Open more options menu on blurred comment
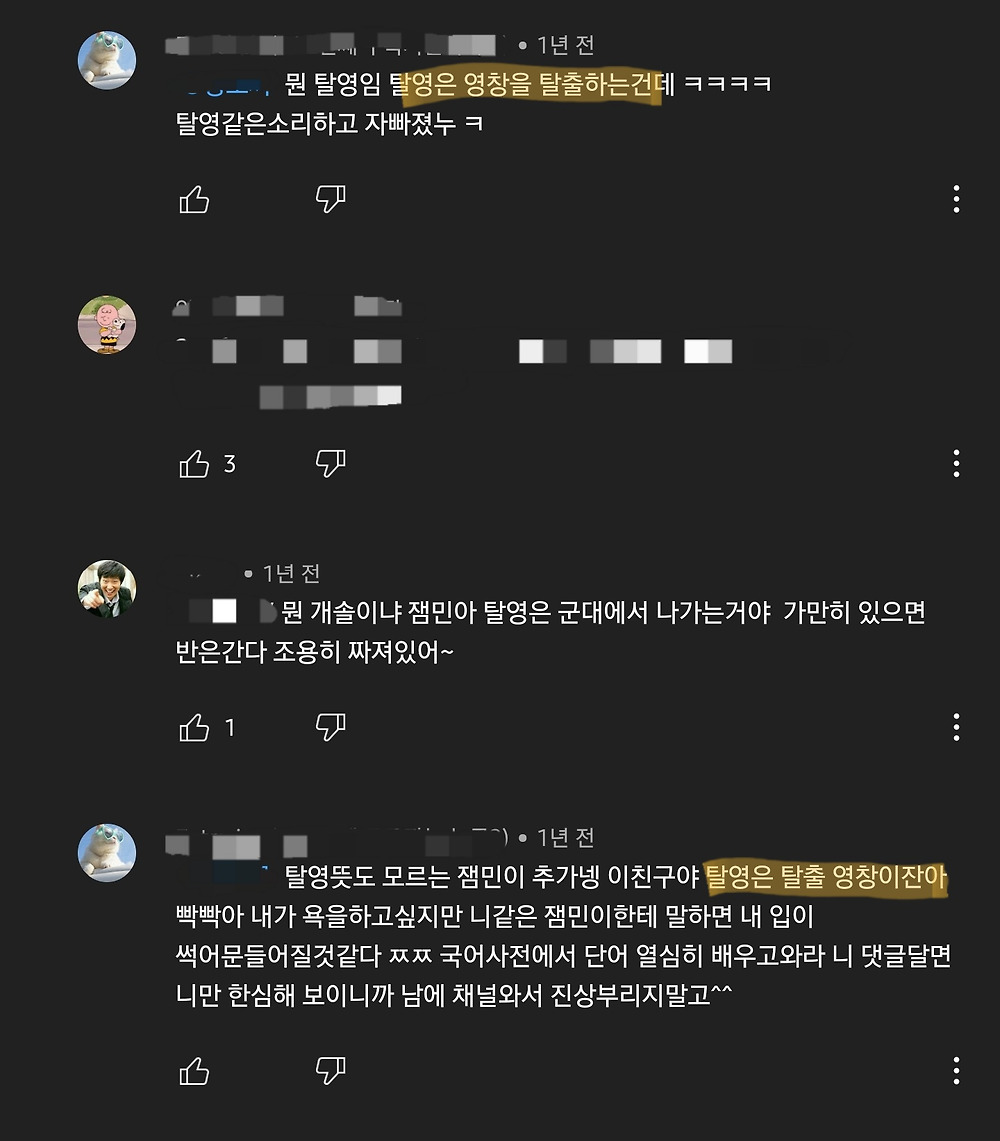 (956, 463)
